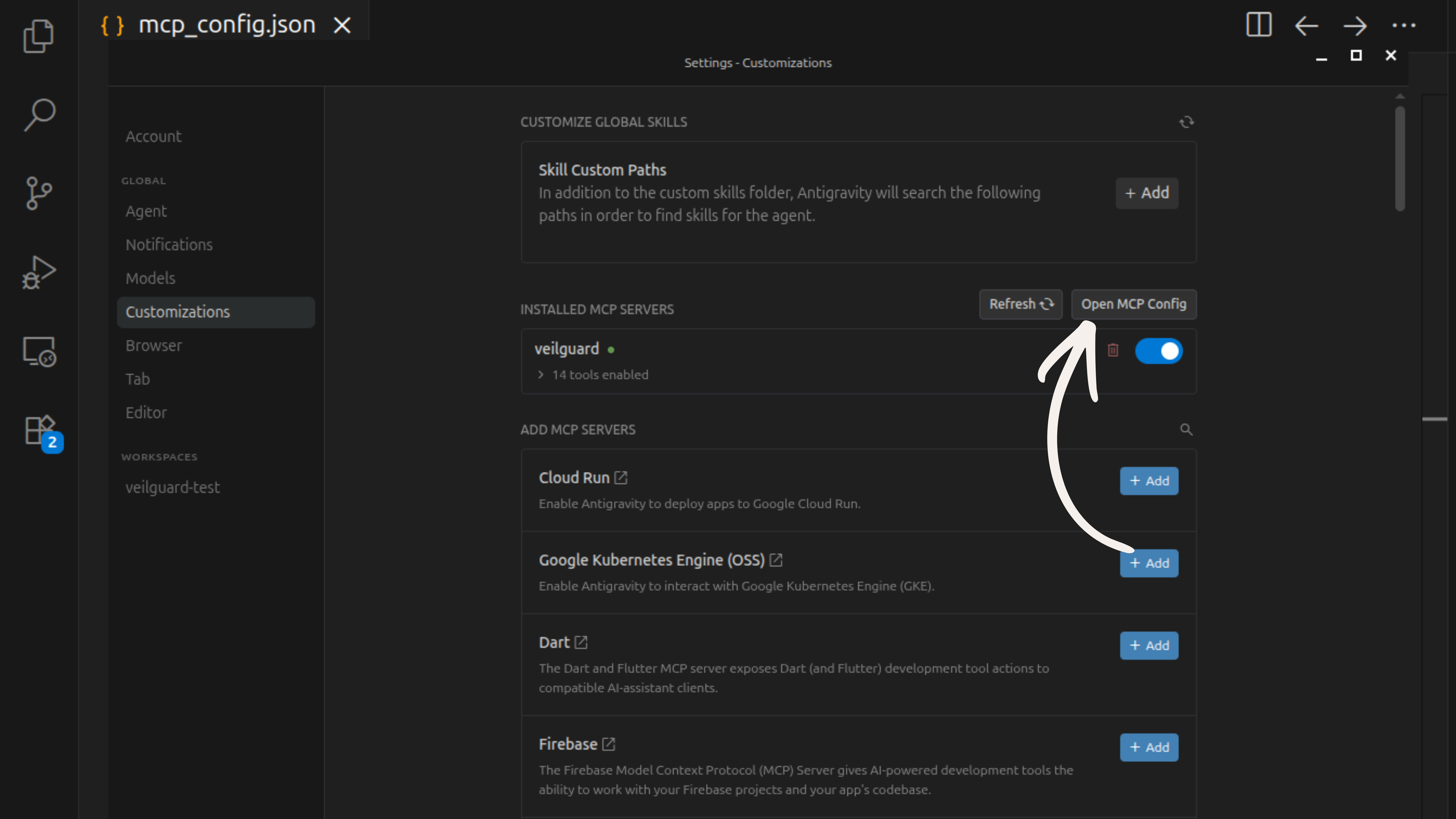Add the Cloud Run MCP server
This screenshot has height=819, width=1456.
tap(1149, 481)
